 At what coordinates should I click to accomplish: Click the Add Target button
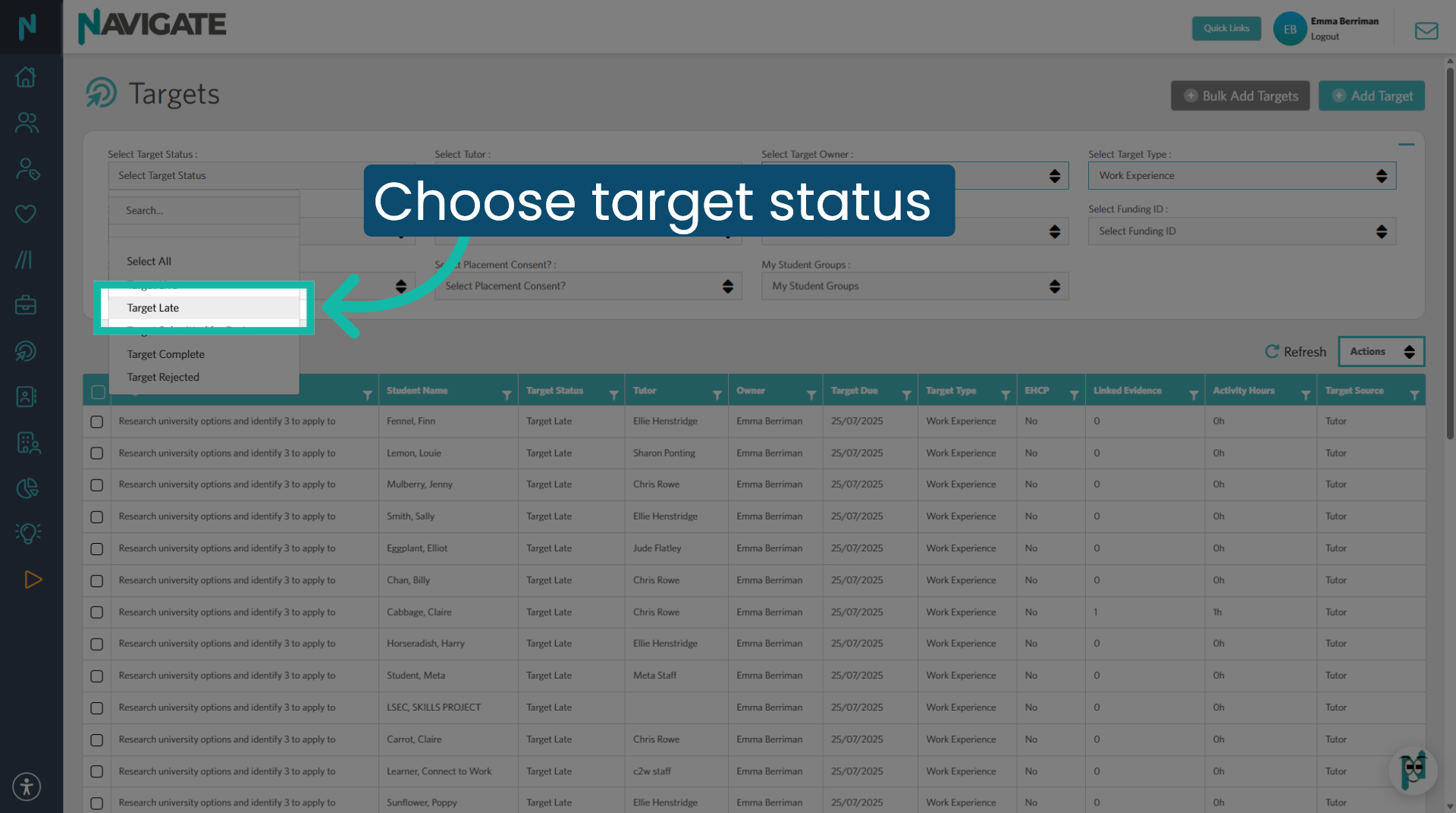point(1371,96)
